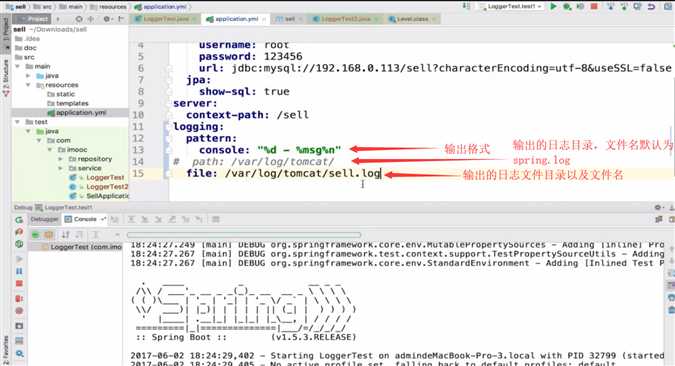This screenshot has height=366, width=675.
Task: Click the green passed-tests filter toggle
Action: point(35,235)
